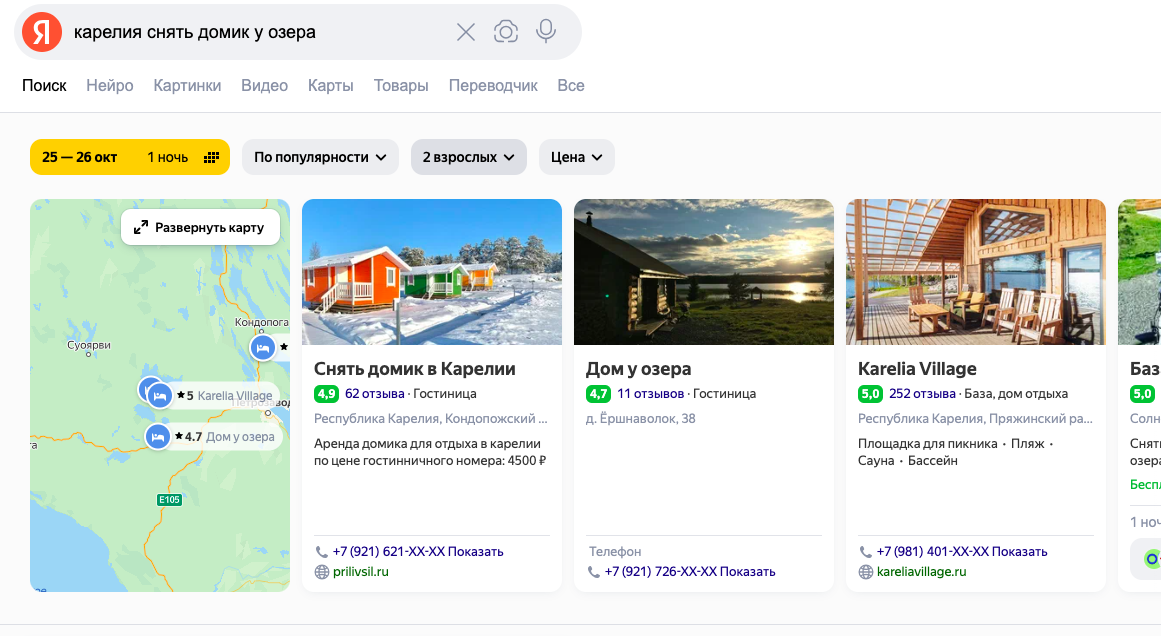Click the Кондопога label on map
Image resolution: width=1161 pixels, height=636 pixels.
261,322
